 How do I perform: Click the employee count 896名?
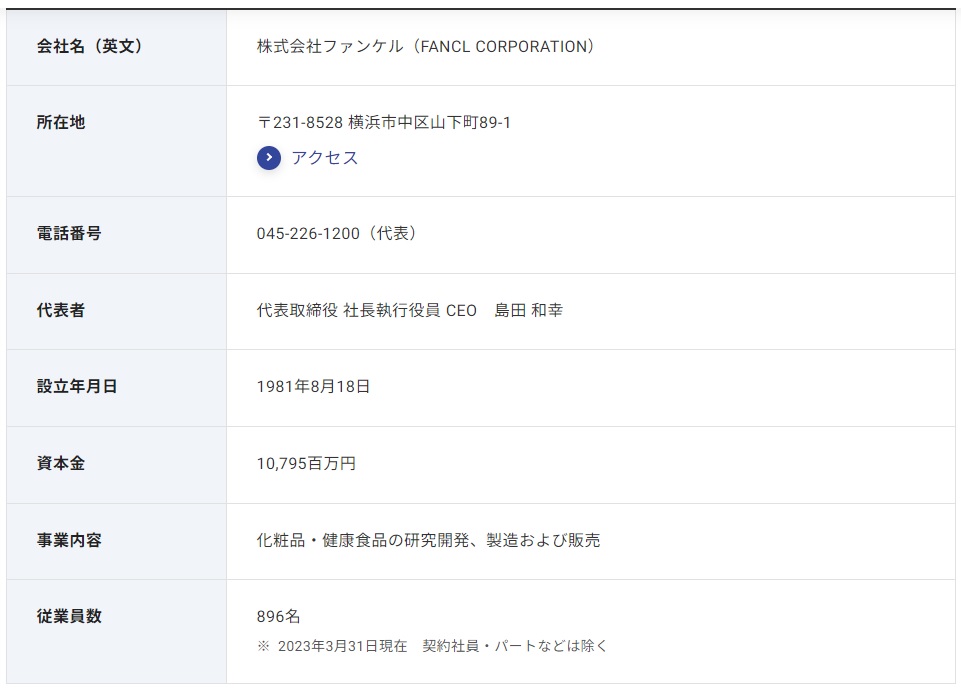pos(278,617)
